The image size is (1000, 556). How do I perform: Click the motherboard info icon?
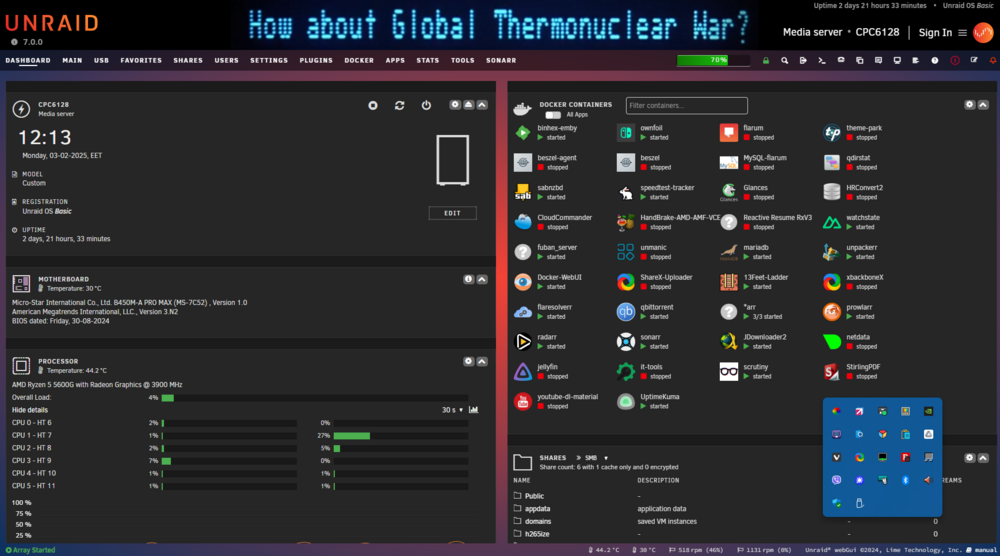469,279
